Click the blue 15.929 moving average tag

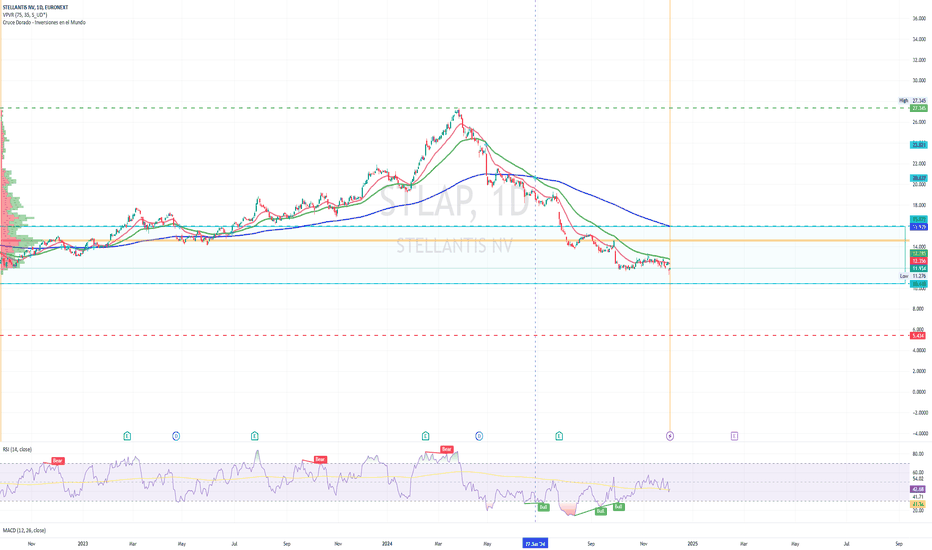(919, 227)
